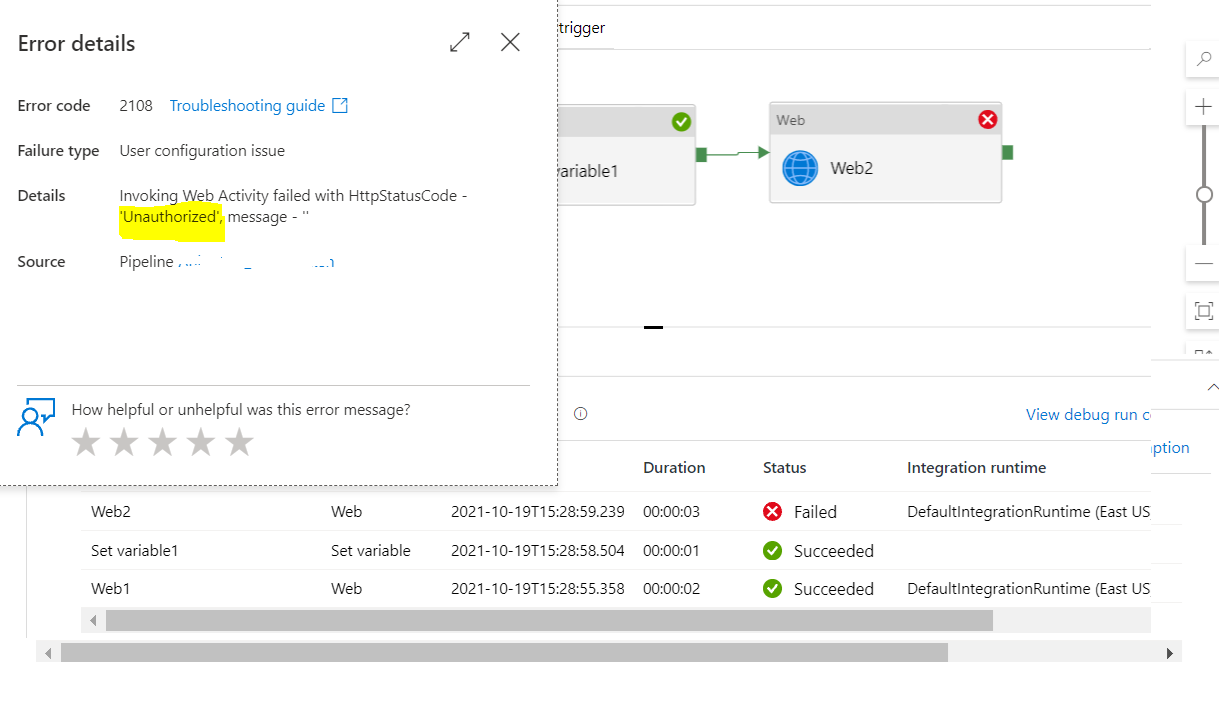Click the fit-to-canvas zoom icon

[1203, 311]
